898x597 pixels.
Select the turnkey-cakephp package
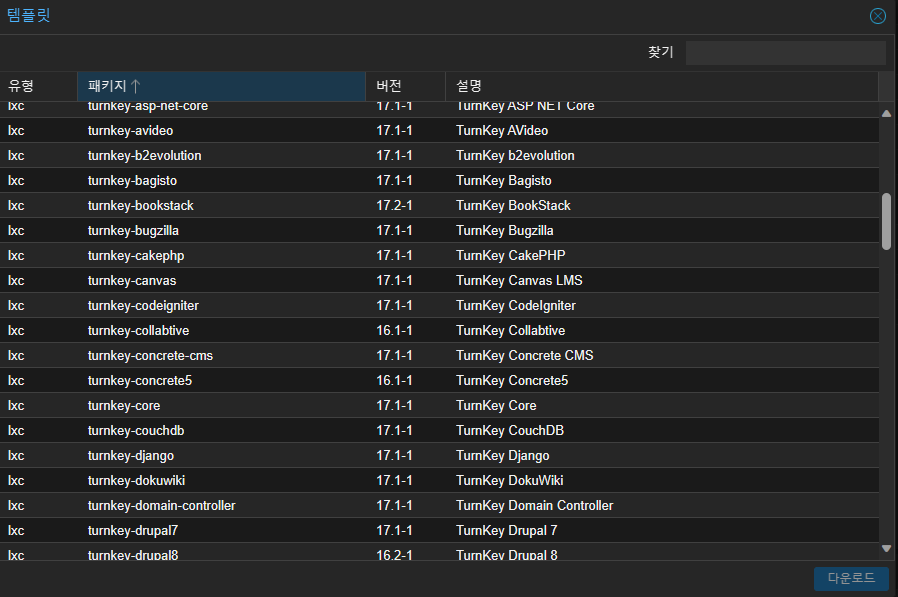pos(136,256)
